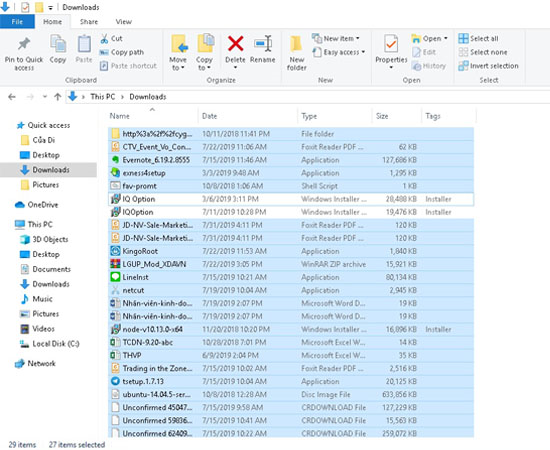Screen dimensions: 550x450
Task: Open Documents in navigation pane
Action: click(46, 269)
